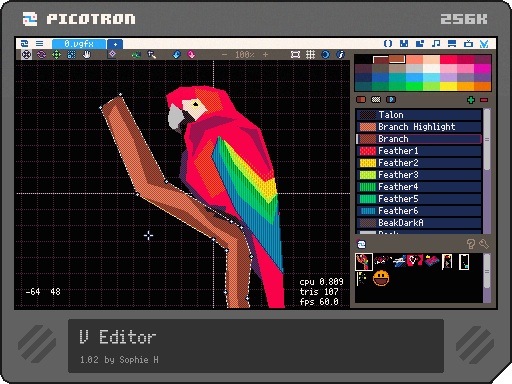Select the blue scale selection tool
This screenshot has height=384, width=512.
tap(71, 54)
